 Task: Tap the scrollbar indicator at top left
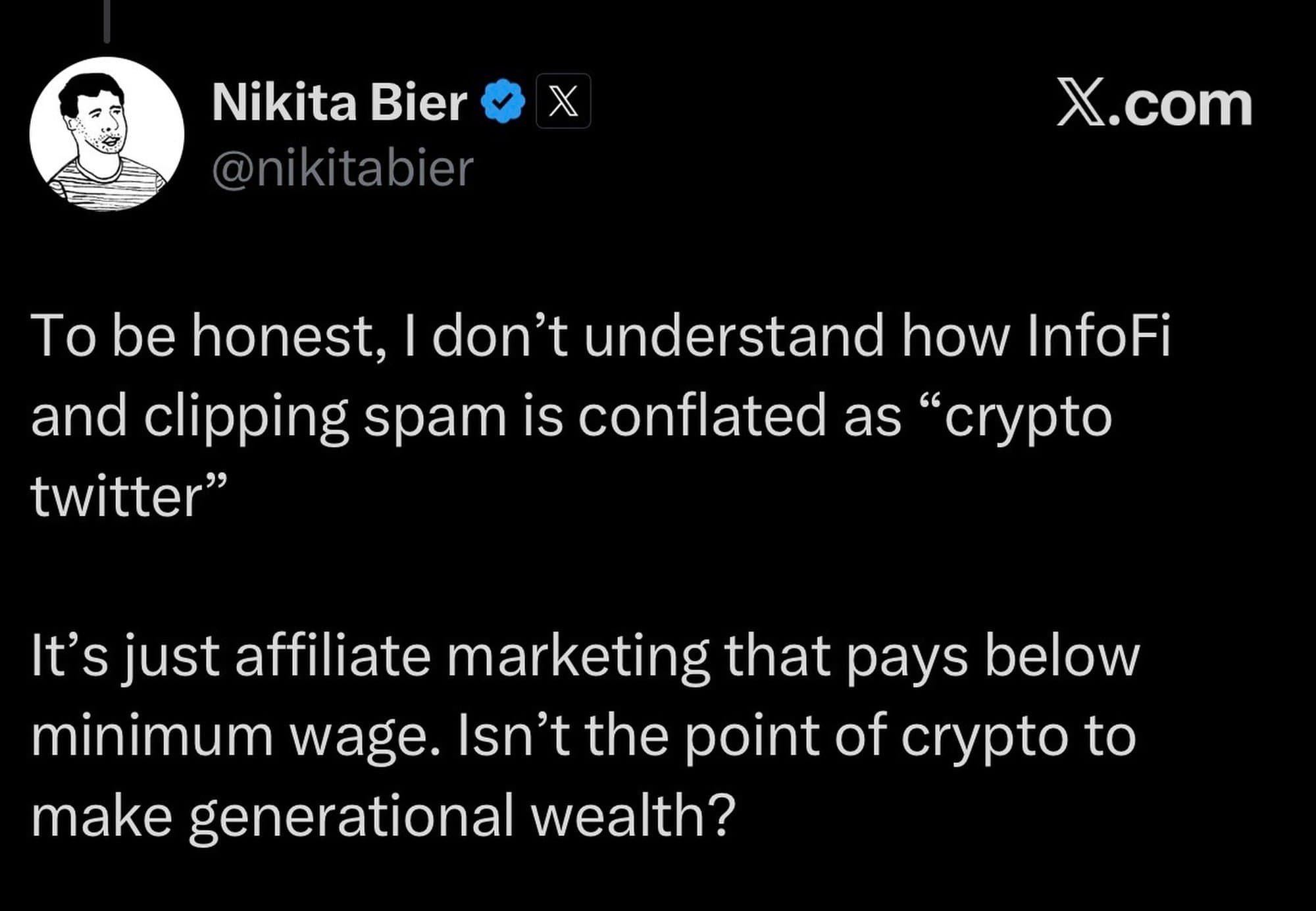(107, 20)
